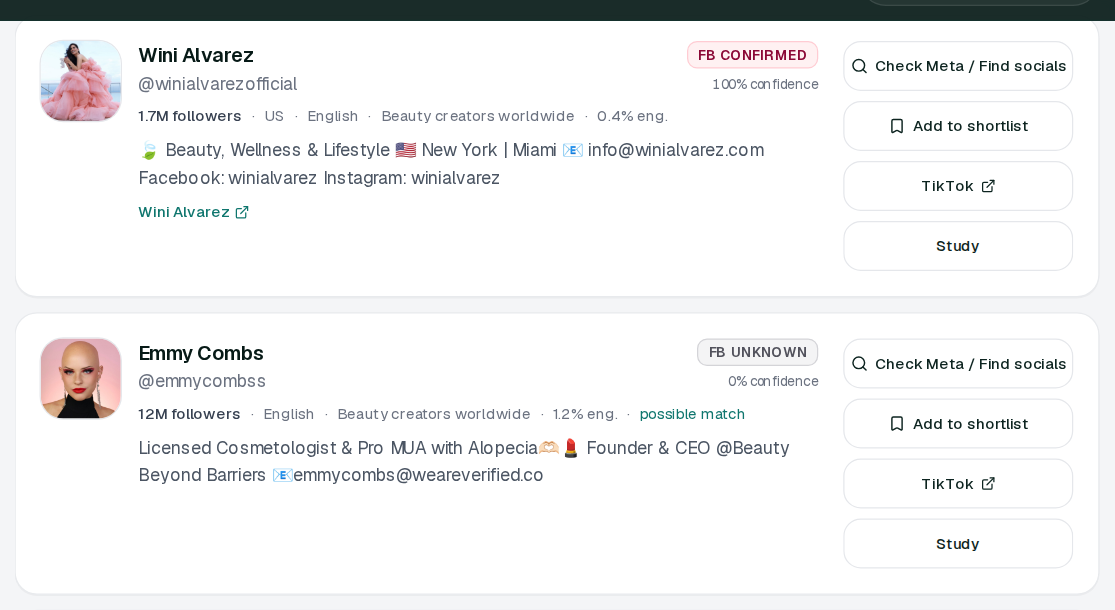The height and width of the screenshot is (610, 1115).
Task: Open the TikTok link for Emmy Combs
Action: pos(958,484)
